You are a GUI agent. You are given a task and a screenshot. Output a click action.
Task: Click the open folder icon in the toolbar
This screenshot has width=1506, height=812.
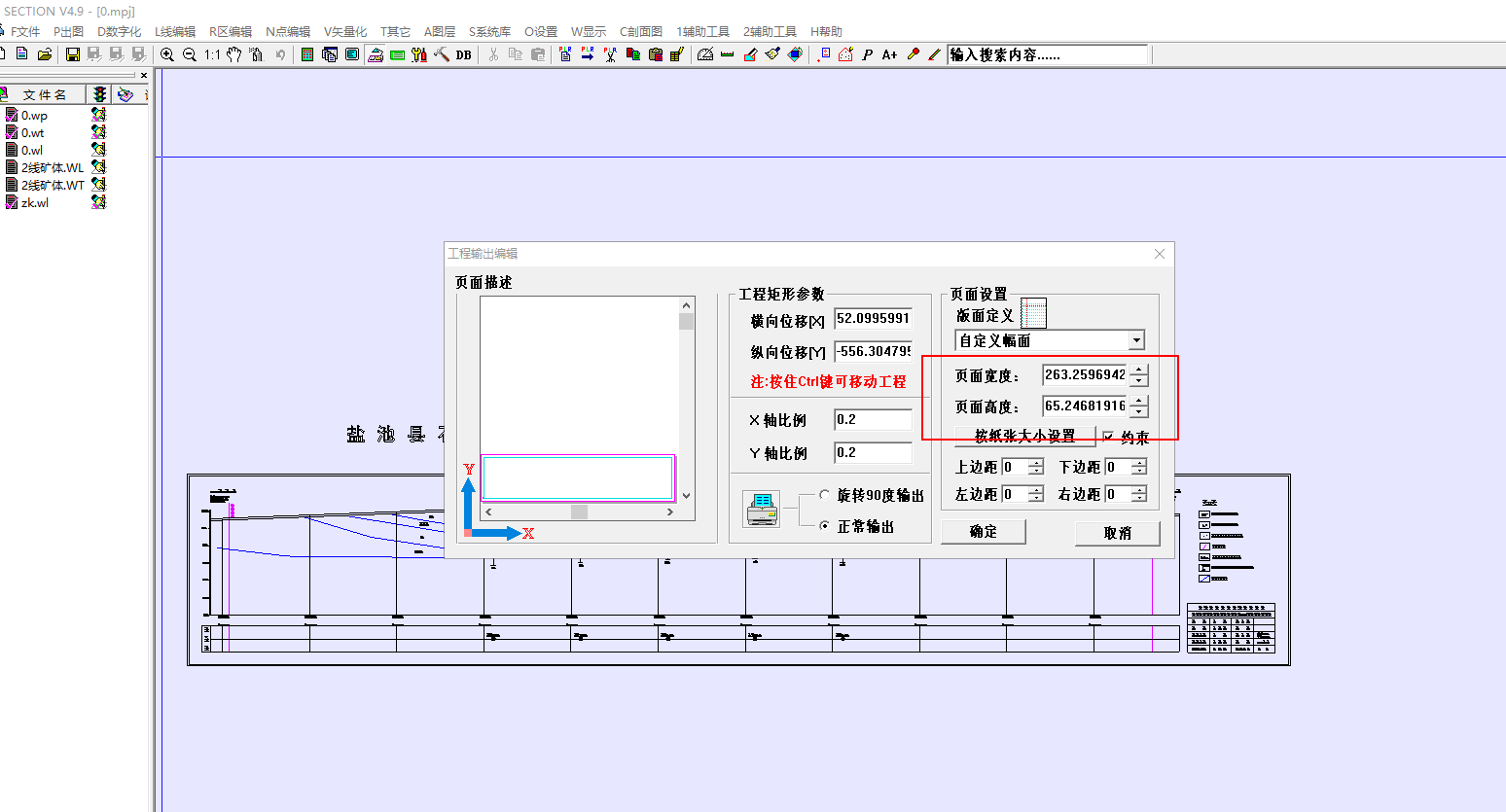click(x=45, y=54)
